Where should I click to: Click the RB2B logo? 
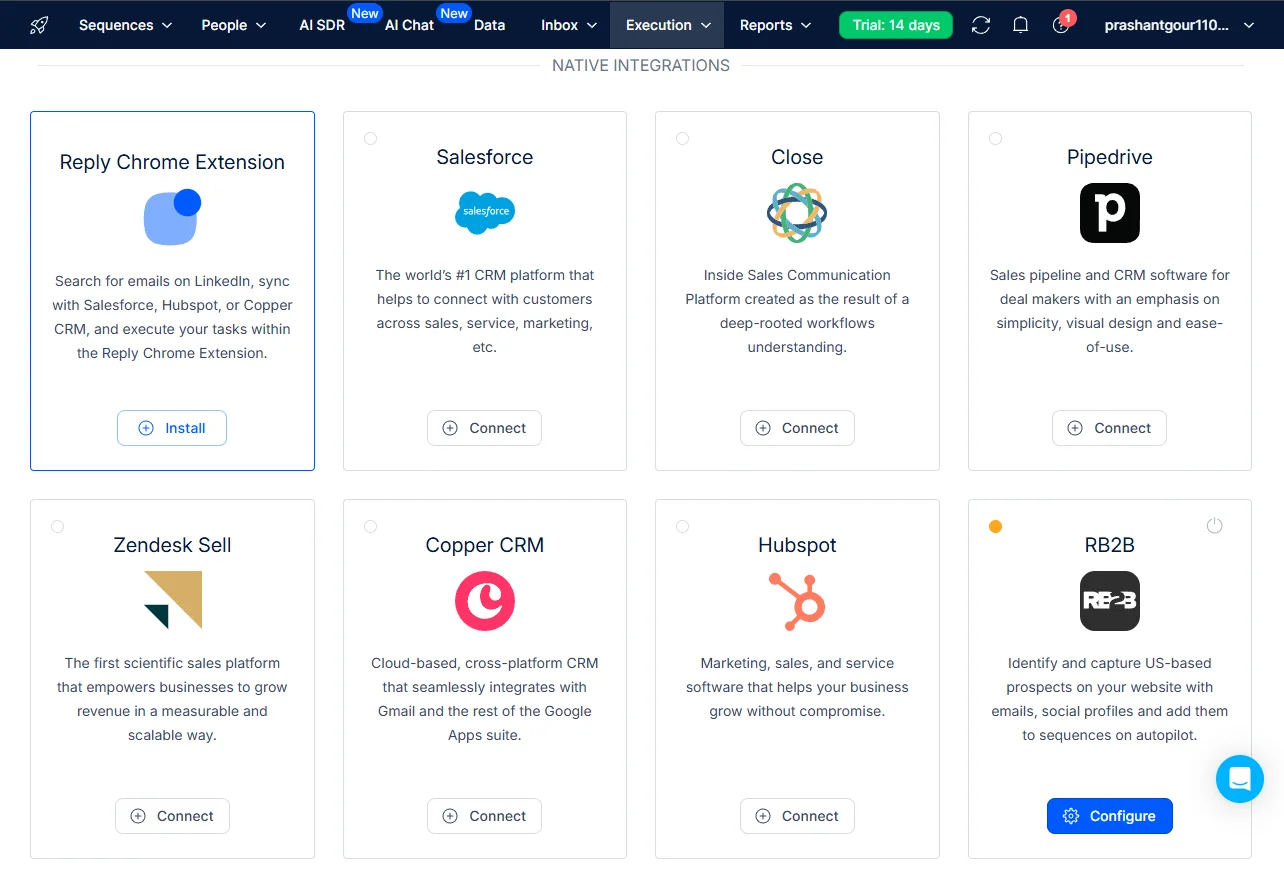(1110, 600)
